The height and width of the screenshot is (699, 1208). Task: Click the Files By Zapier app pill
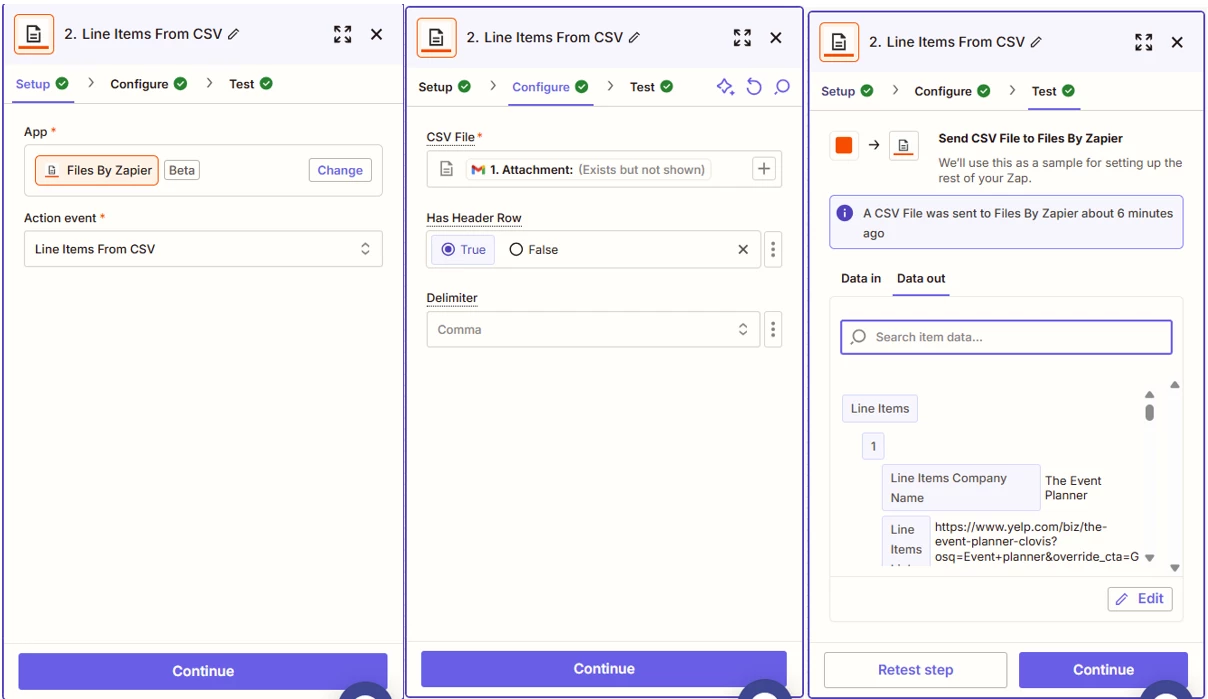click(97, 170)
